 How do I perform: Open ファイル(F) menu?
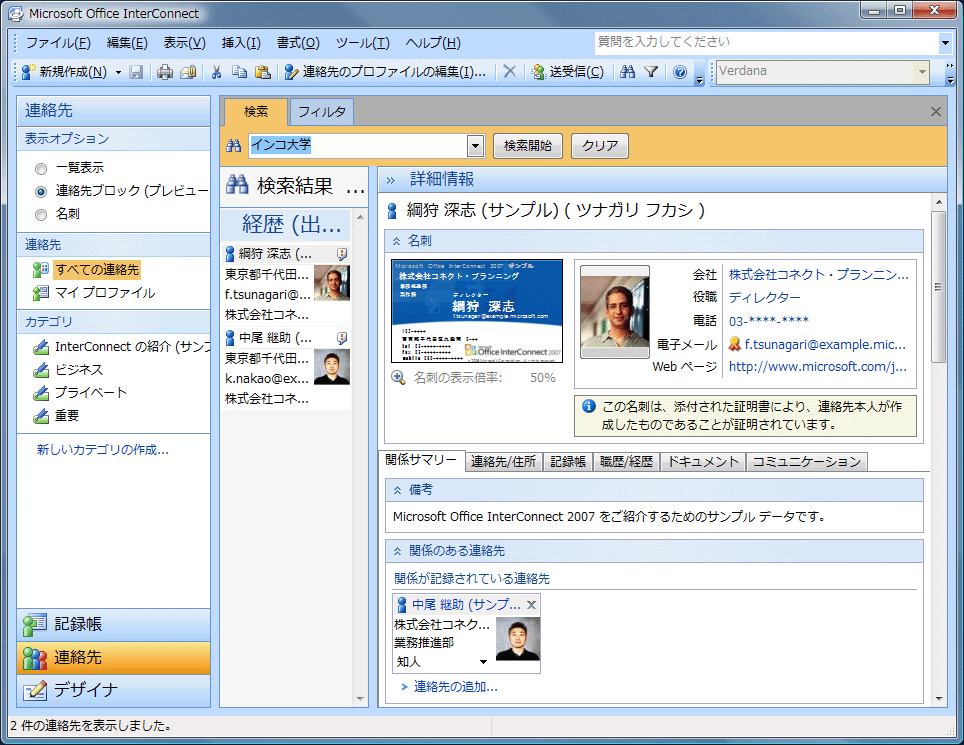click(58, 43)
